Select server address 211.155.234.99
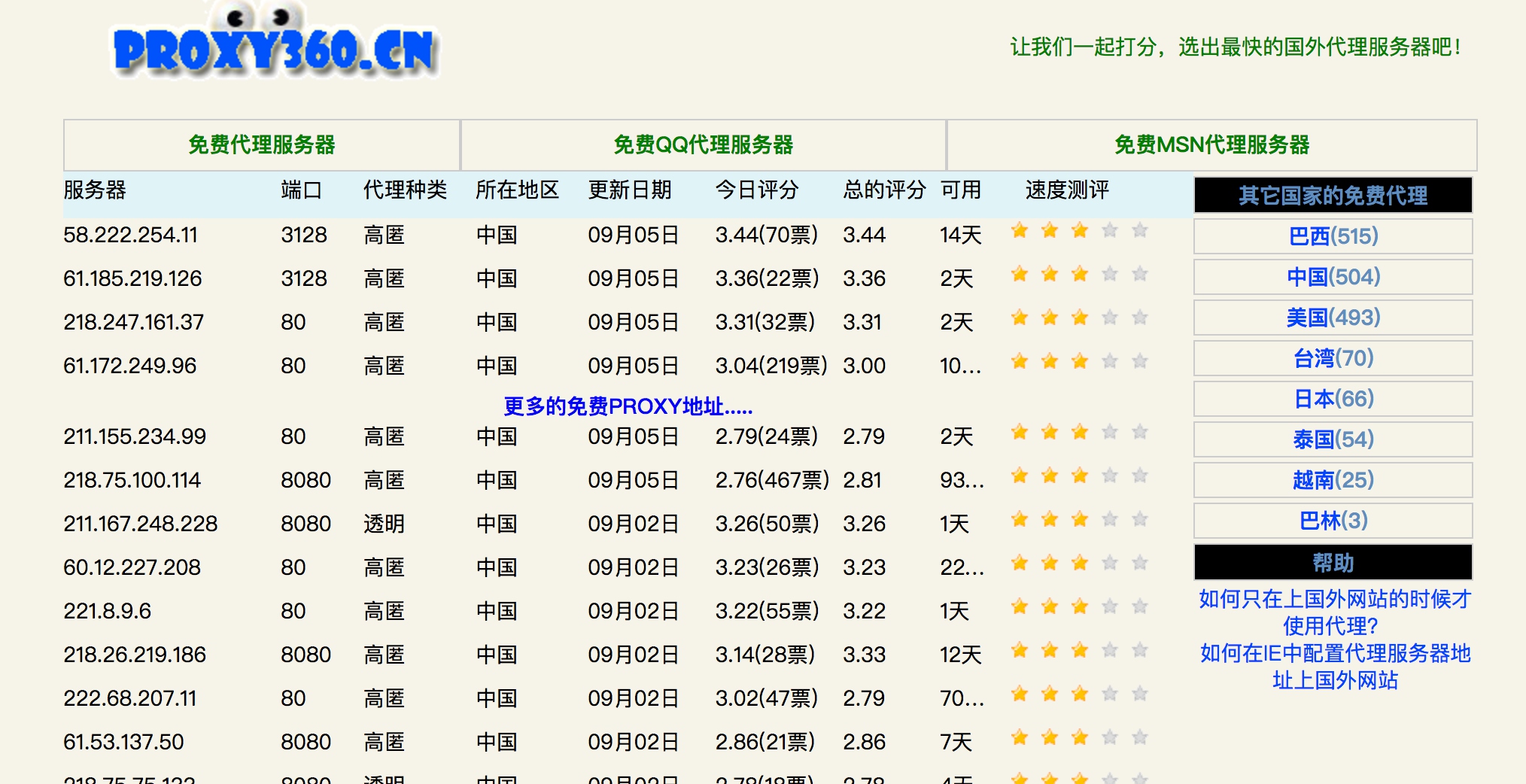Image resolution: width=1526 pixels, height=784 pixels. coord(135,436)
